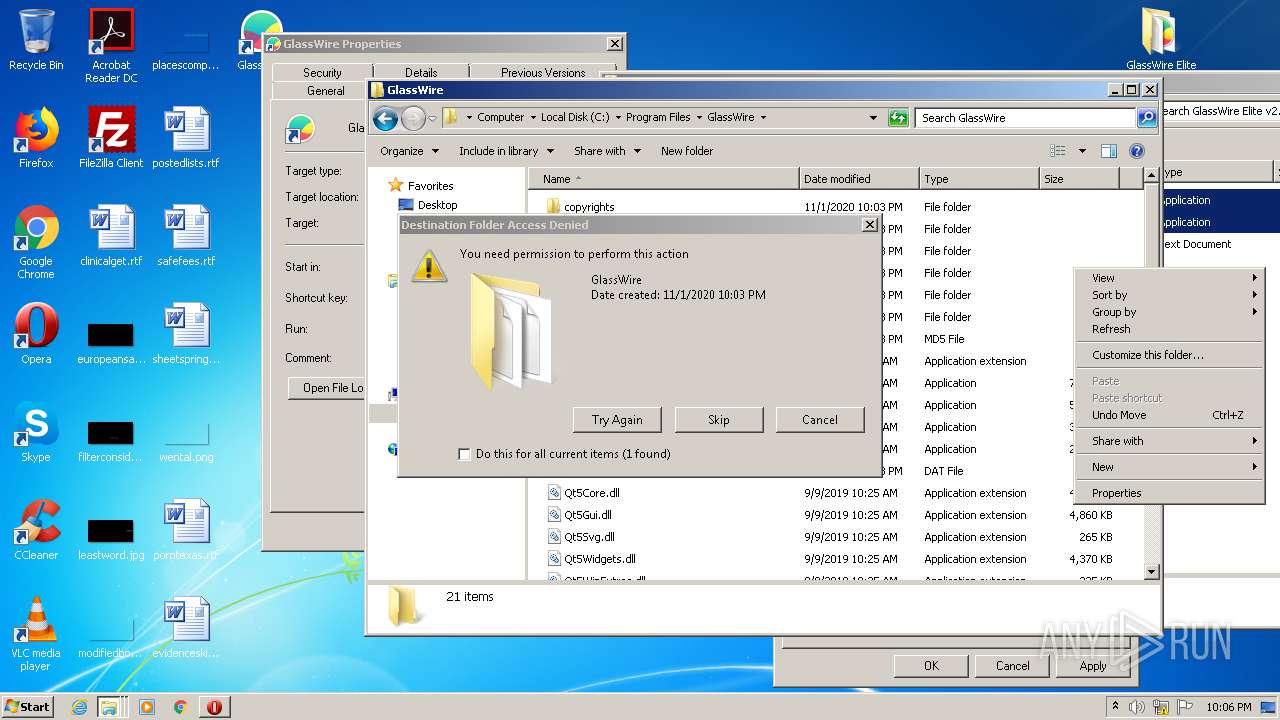Cancel the access denied dialog
Screen dimensions: 1280x720
click(820, 420)
